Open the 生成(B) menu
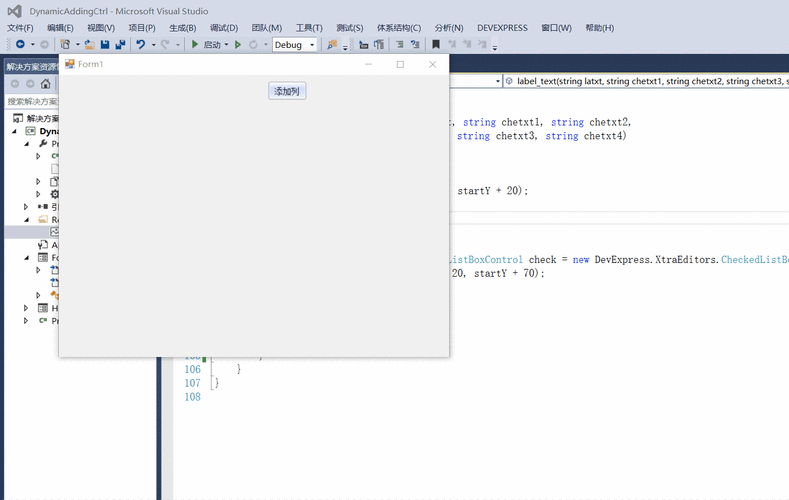 coord(183,28)
